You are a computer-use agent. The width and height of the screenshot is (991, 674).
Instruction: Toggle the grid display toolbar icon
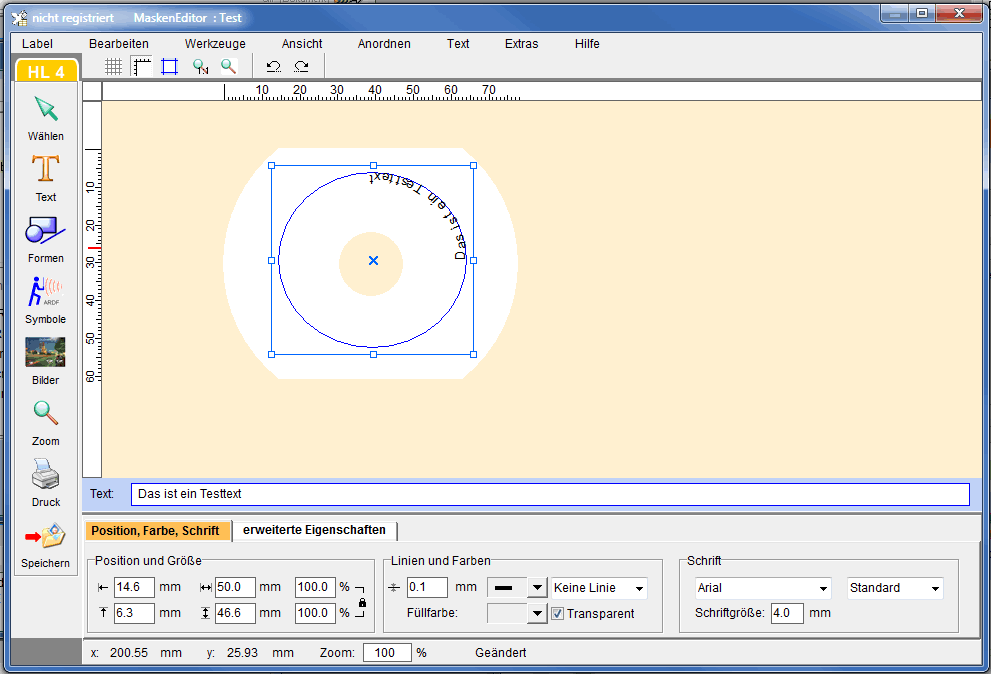(x=113, y=66)
